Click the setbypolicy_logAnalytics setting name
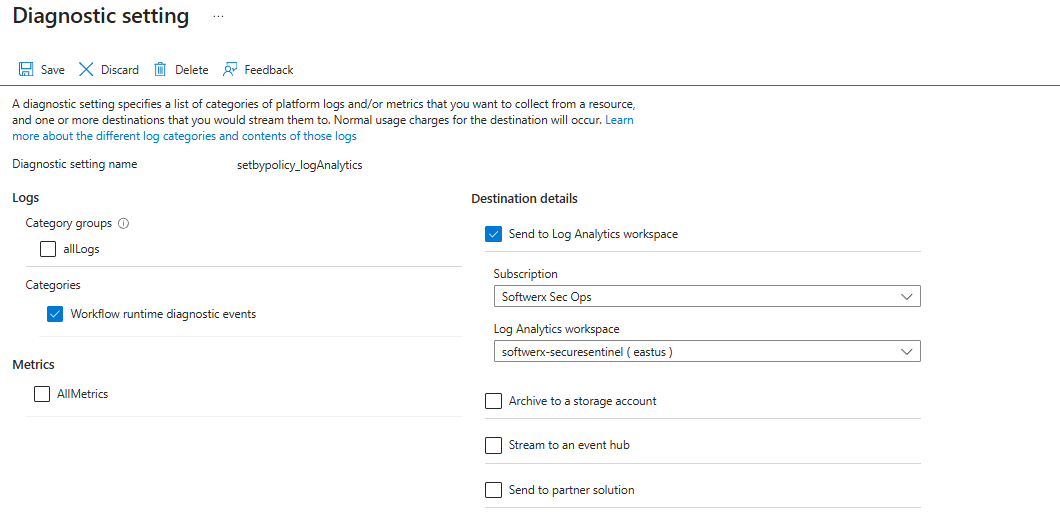The image size is (1060, 516). click(x=292, y=165)
